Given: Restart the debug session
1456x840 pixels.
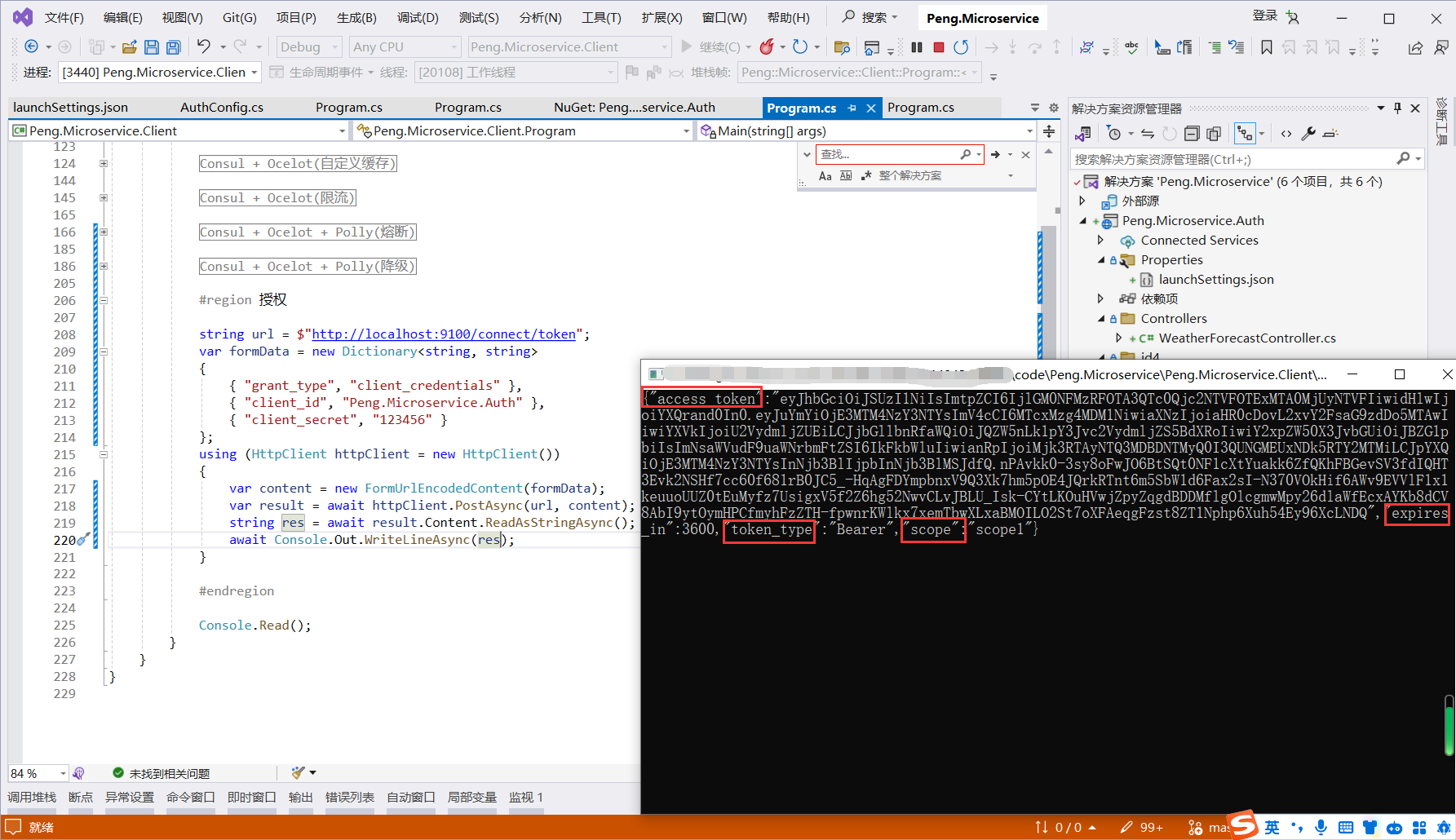Looking at the screenshot, I should tap(961, 47).
